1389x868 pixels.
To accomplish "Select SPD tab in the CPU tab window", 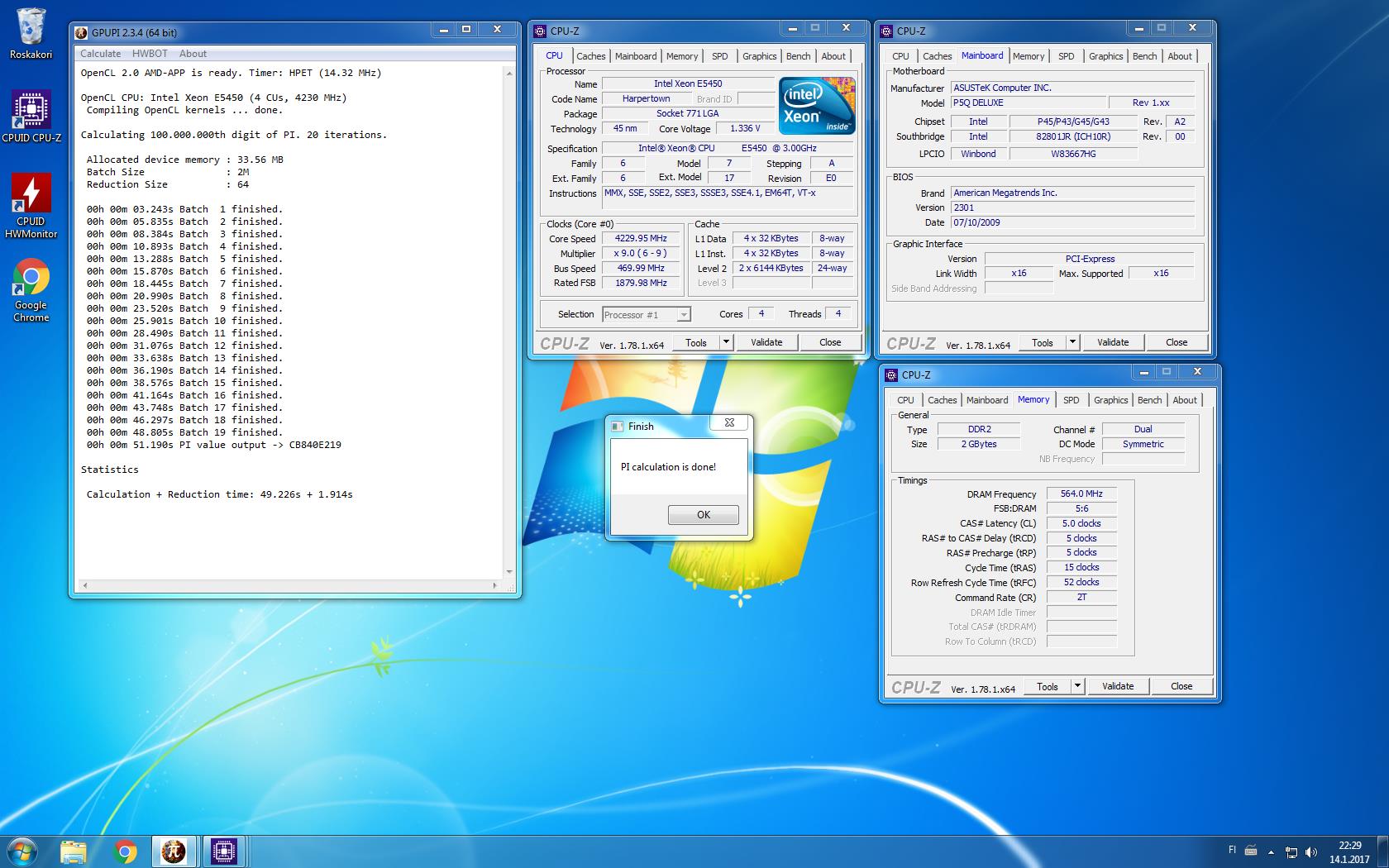I will pos(720,56).
